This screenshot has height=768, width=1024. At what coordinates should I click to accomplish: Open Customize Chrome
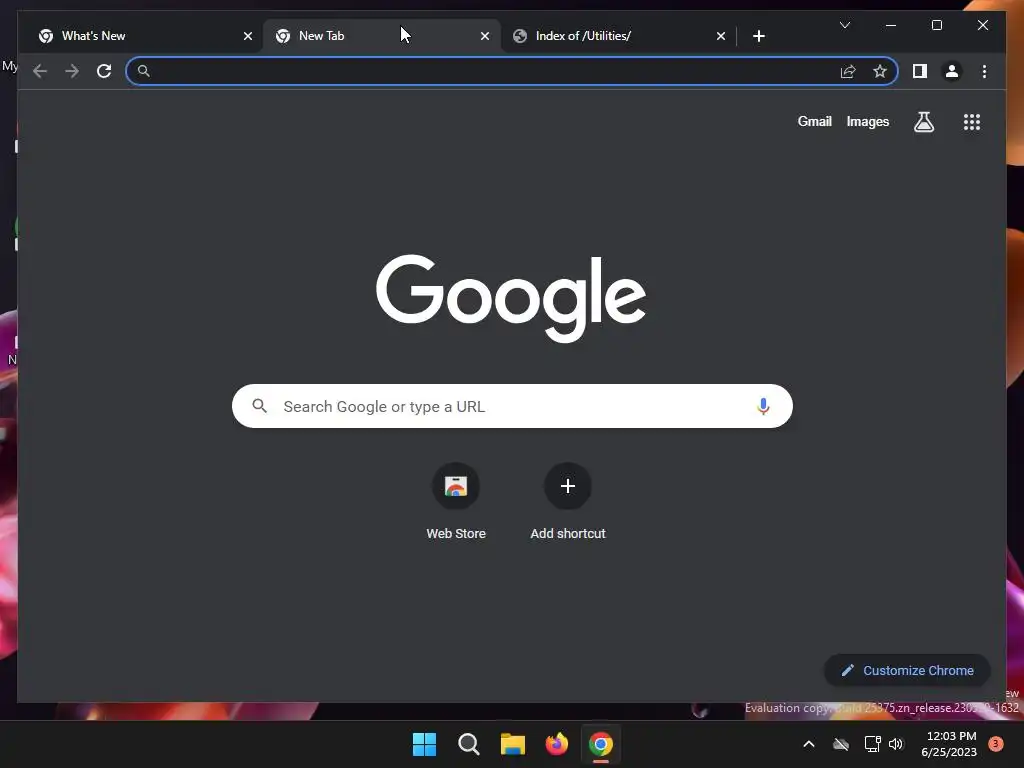click(x=907, y=670)
